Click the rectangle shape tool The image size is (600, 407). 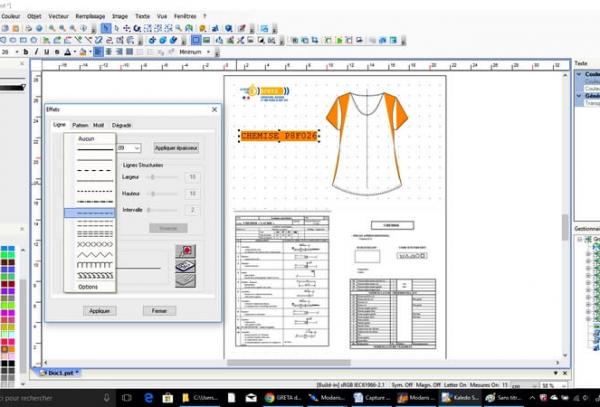click(x=23, y=40)
